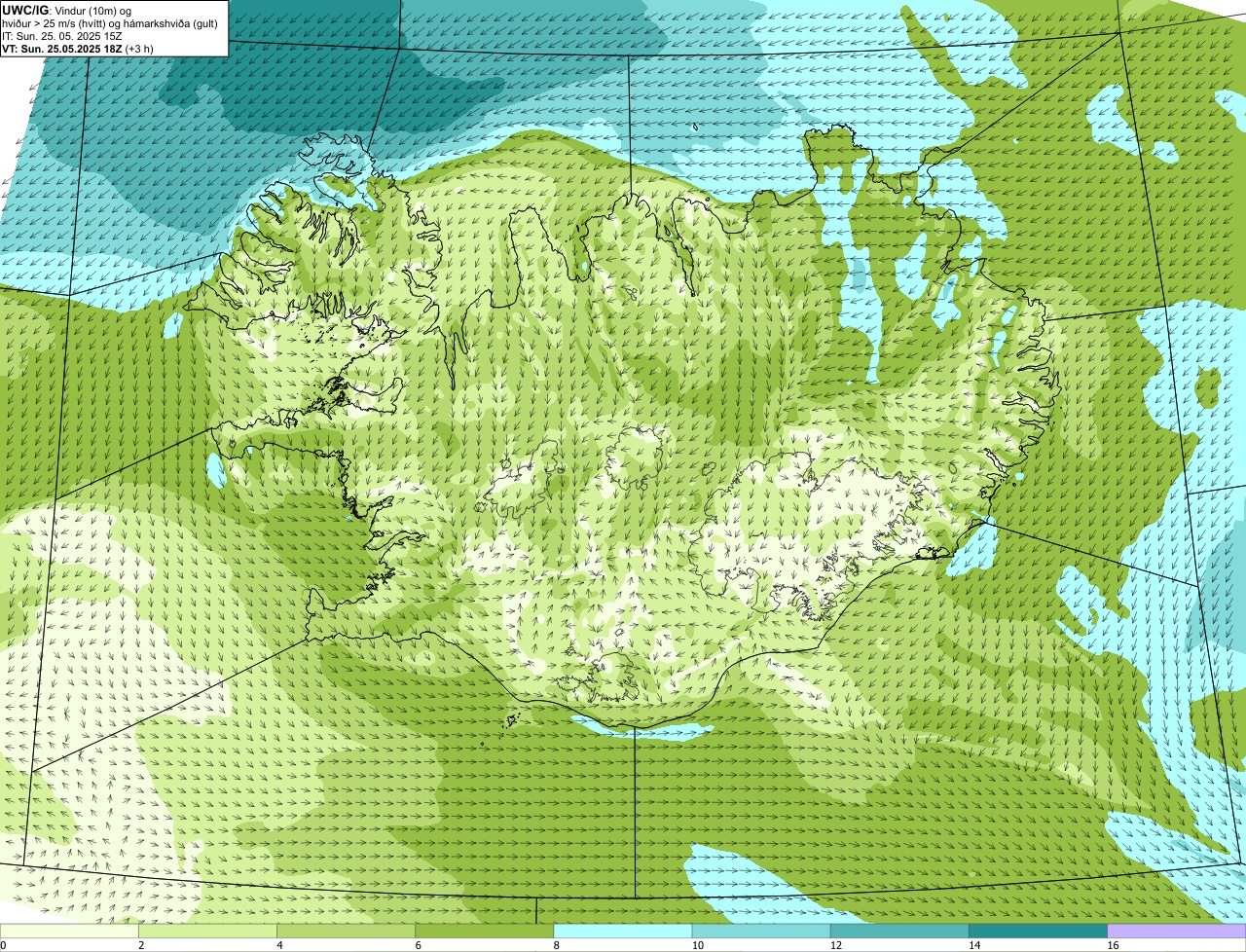Image resolution: width=1246 pixels, height=952 pixels.
Task: Click the pale cream 0–2 m/s legend color
Action: [70, 932]
